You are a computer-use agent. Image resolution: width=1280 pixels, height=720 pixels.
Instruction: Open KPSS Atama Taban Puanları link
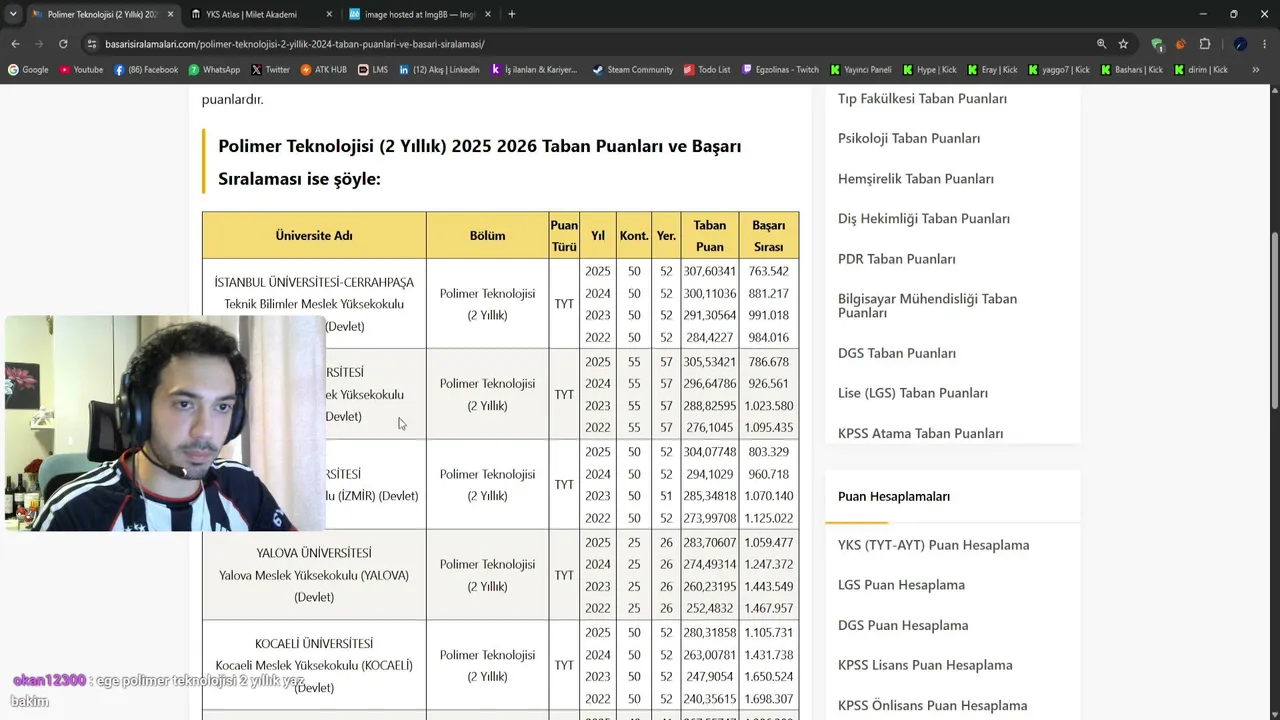tap(920, 433)
